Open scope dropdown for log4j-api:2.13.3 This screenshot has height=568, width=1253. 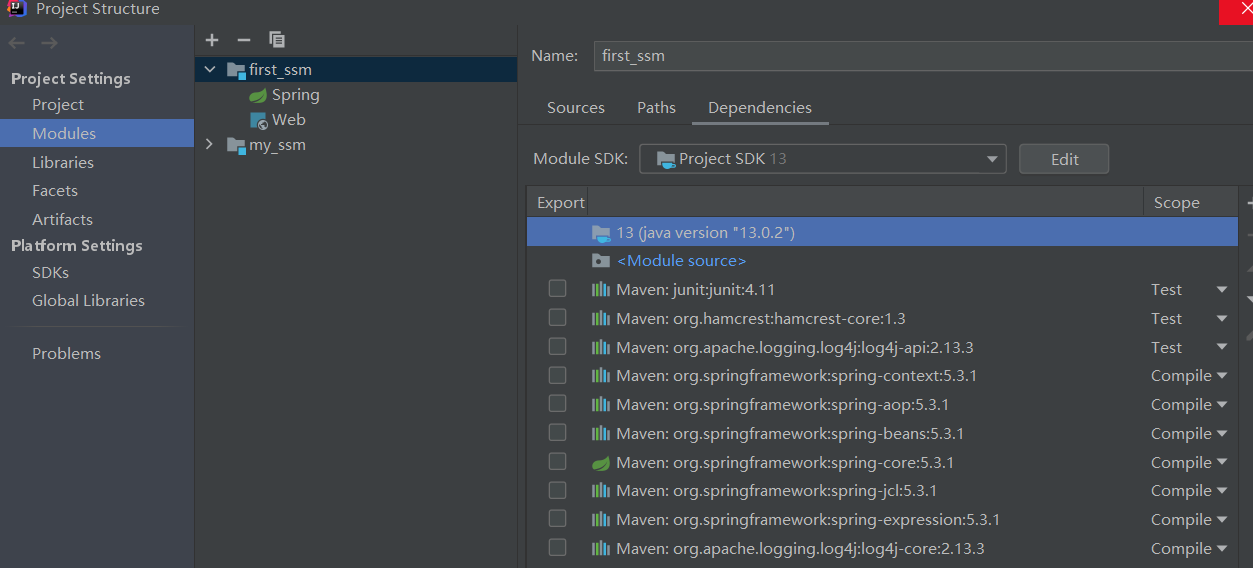click(x=1221, y=348)
